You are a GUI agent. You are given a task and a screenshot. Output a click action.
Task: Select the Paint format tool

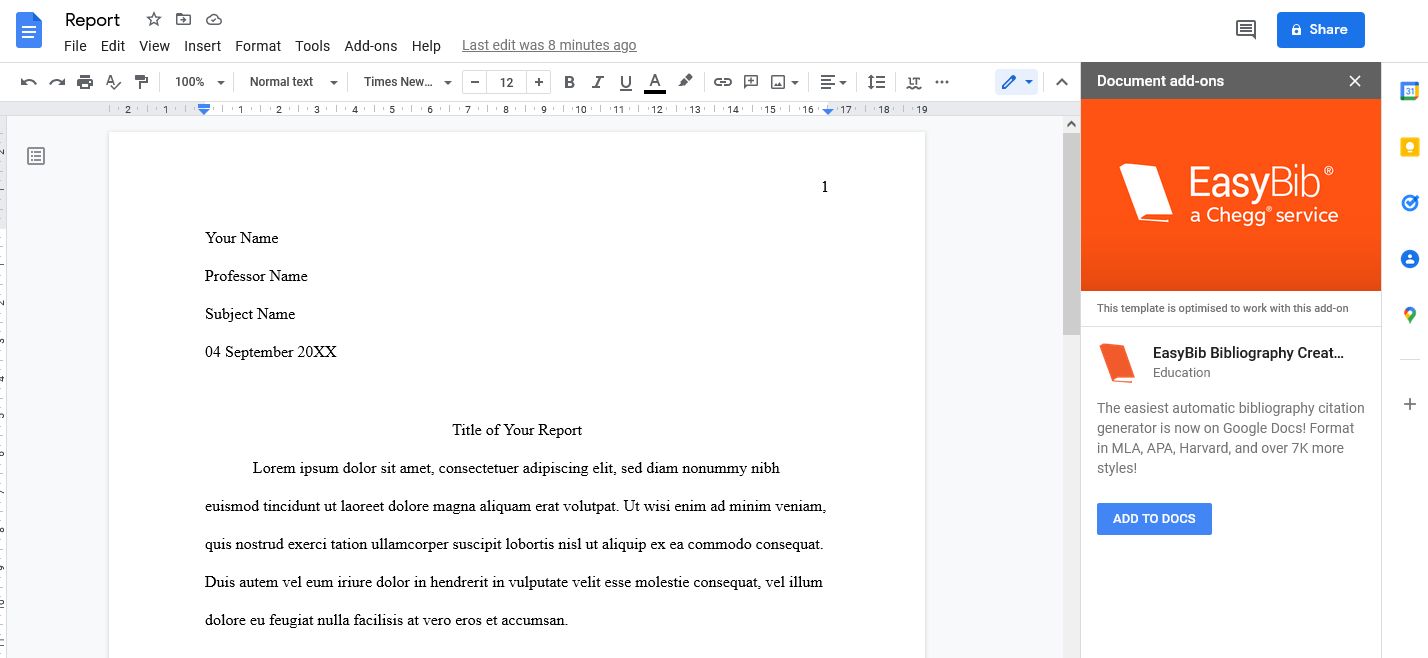pyautogui.click(x=141, y=81)
